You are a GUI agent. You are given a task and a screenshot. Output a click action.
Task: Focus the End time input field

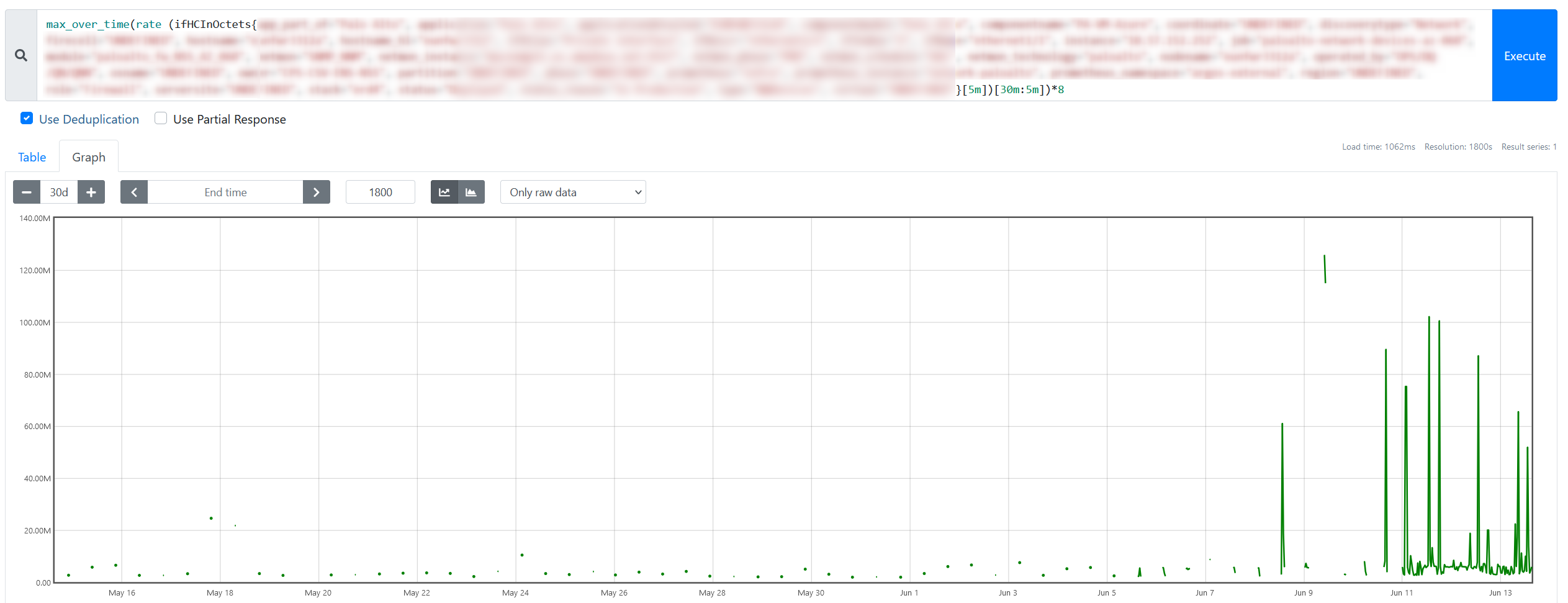coord(225,192)
